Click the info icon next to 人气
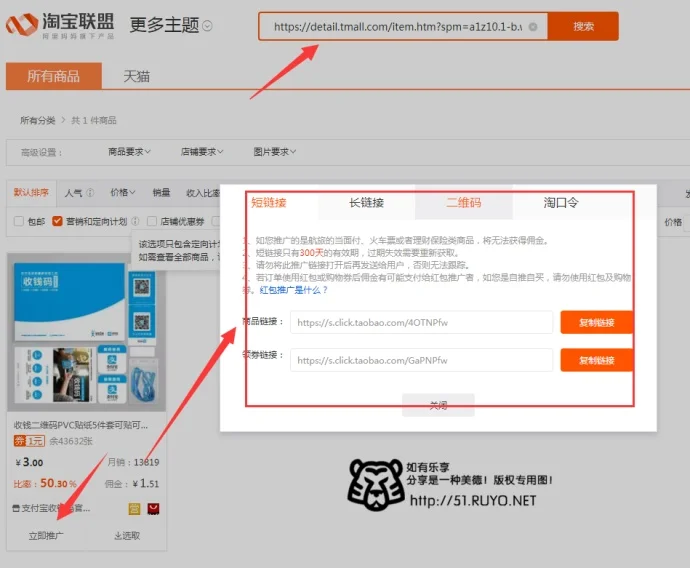The width and height of the screenshot is (690, 568). pyautogui.click(x=90, y=193)
